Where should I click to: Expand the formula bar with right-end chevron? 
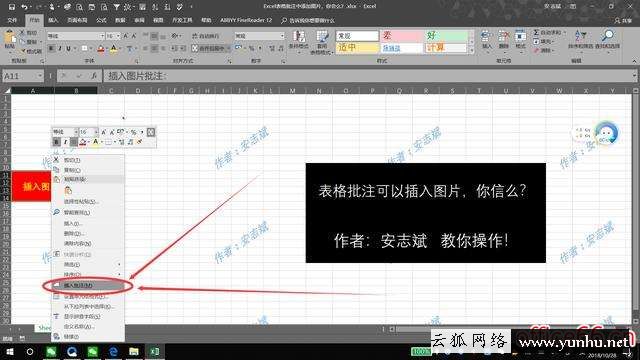pos(634,76)
